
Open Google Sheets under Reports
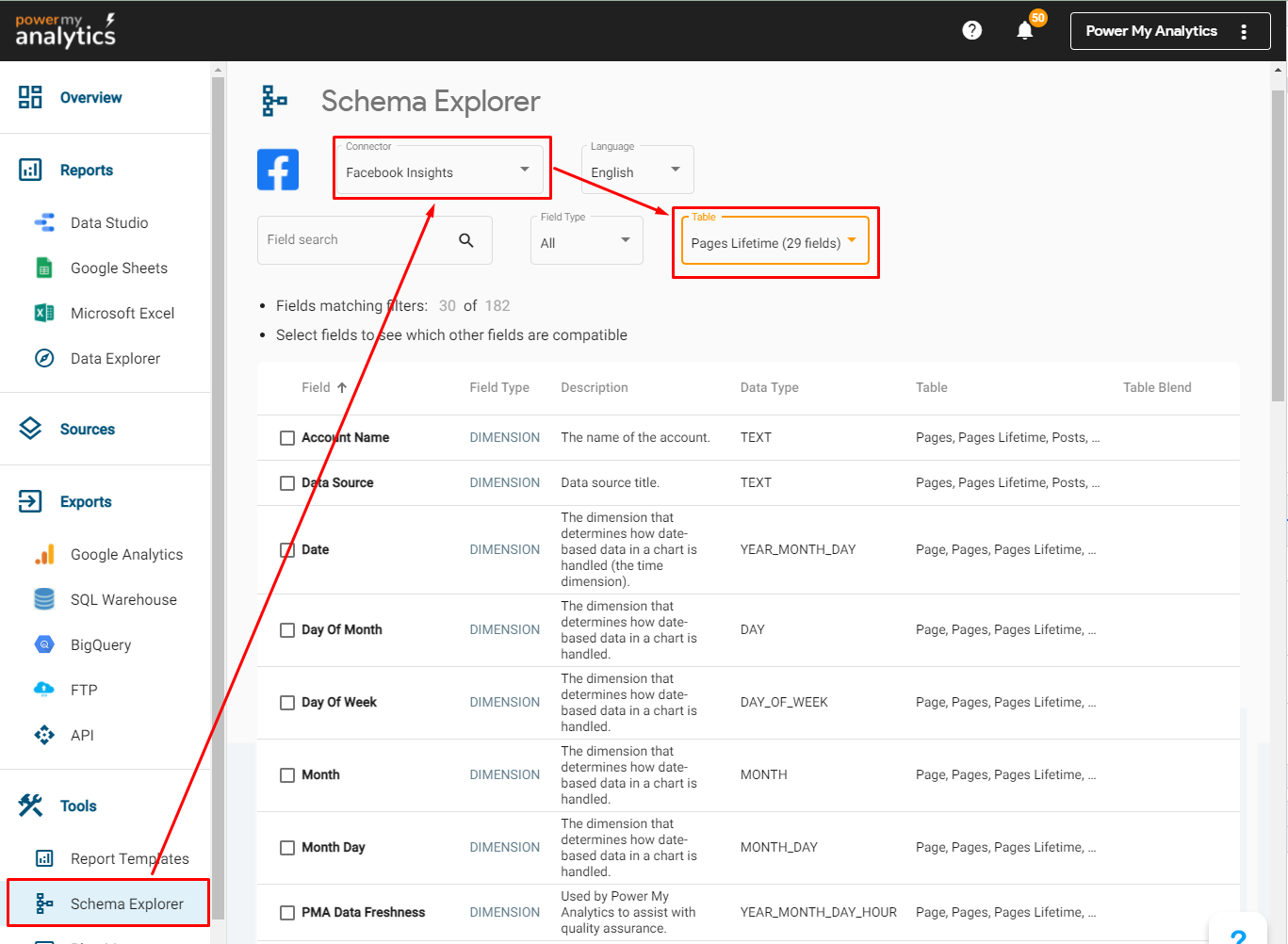coord(119,269)
